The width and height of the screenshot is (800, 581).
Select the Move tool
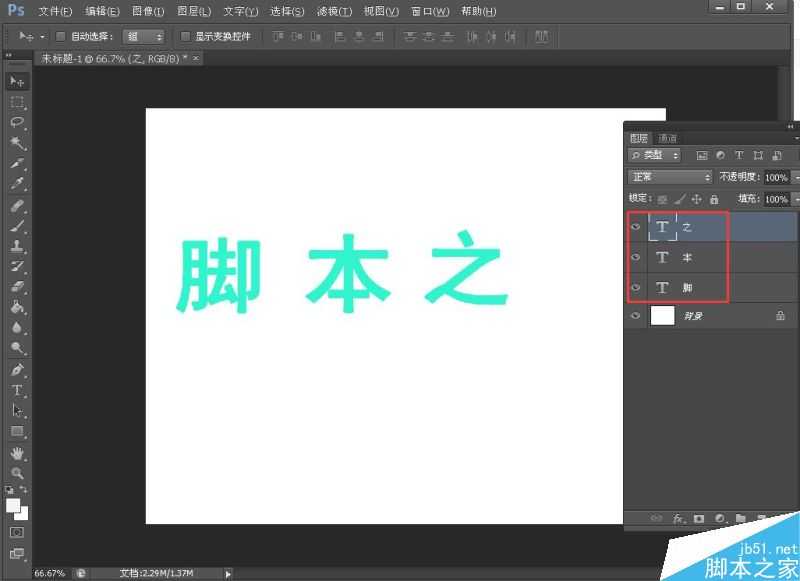(17, 79)
